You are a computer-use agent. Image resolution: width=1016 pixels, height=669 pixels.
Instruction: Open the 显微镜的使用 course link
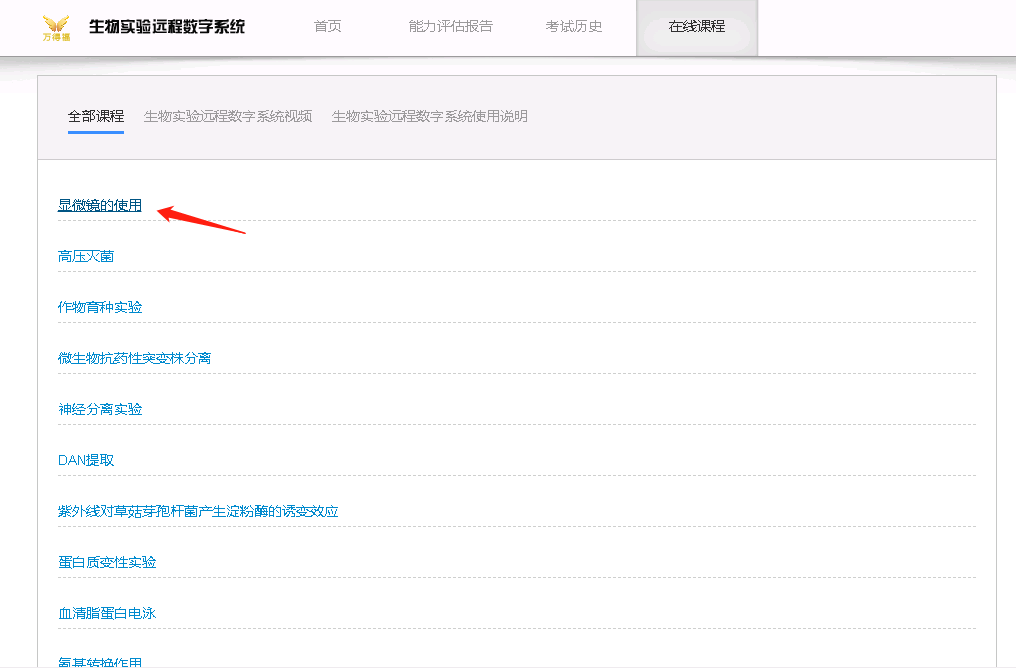click(x=100, y=205)
